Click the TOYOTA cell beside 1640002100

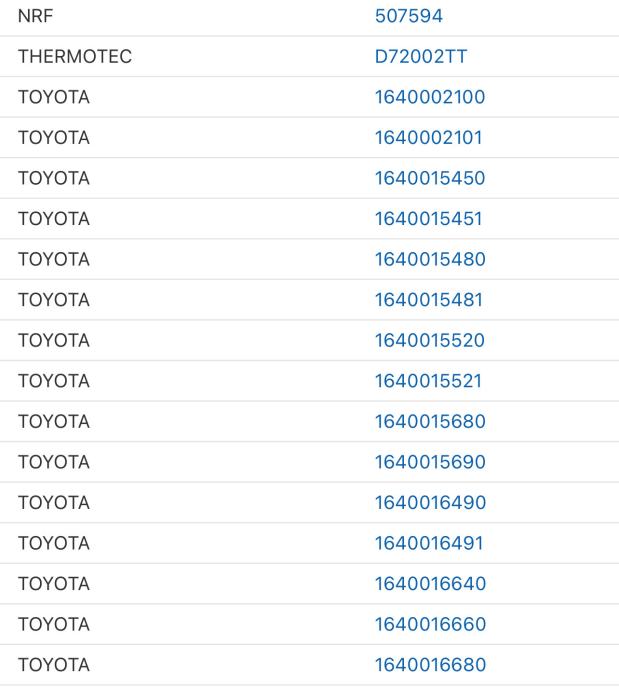tap(53, 97)
